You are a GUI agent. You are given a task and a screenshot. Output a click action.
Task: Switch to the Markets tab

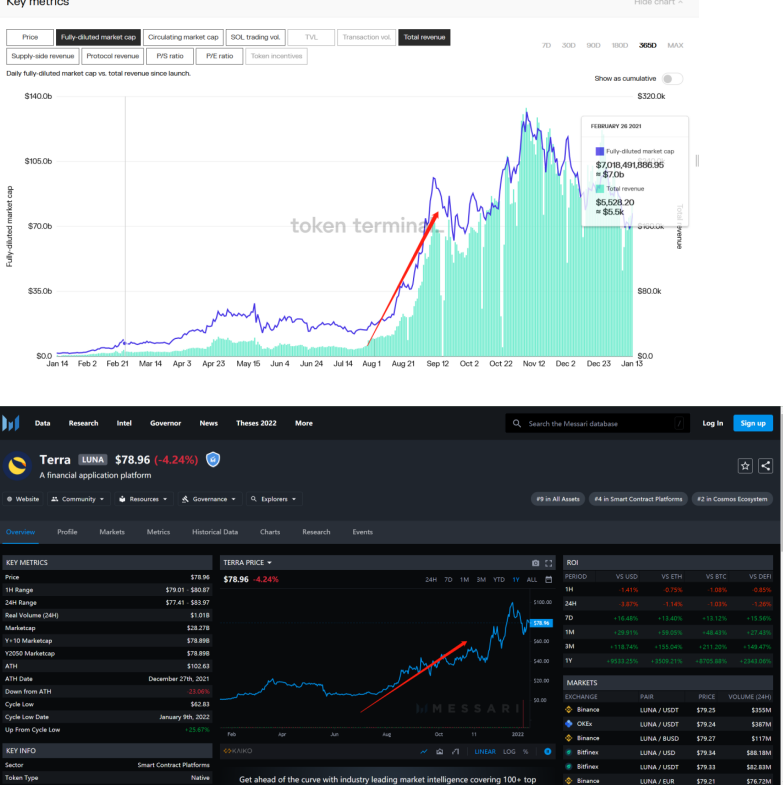pyautogui.click(x=112, y=532)
